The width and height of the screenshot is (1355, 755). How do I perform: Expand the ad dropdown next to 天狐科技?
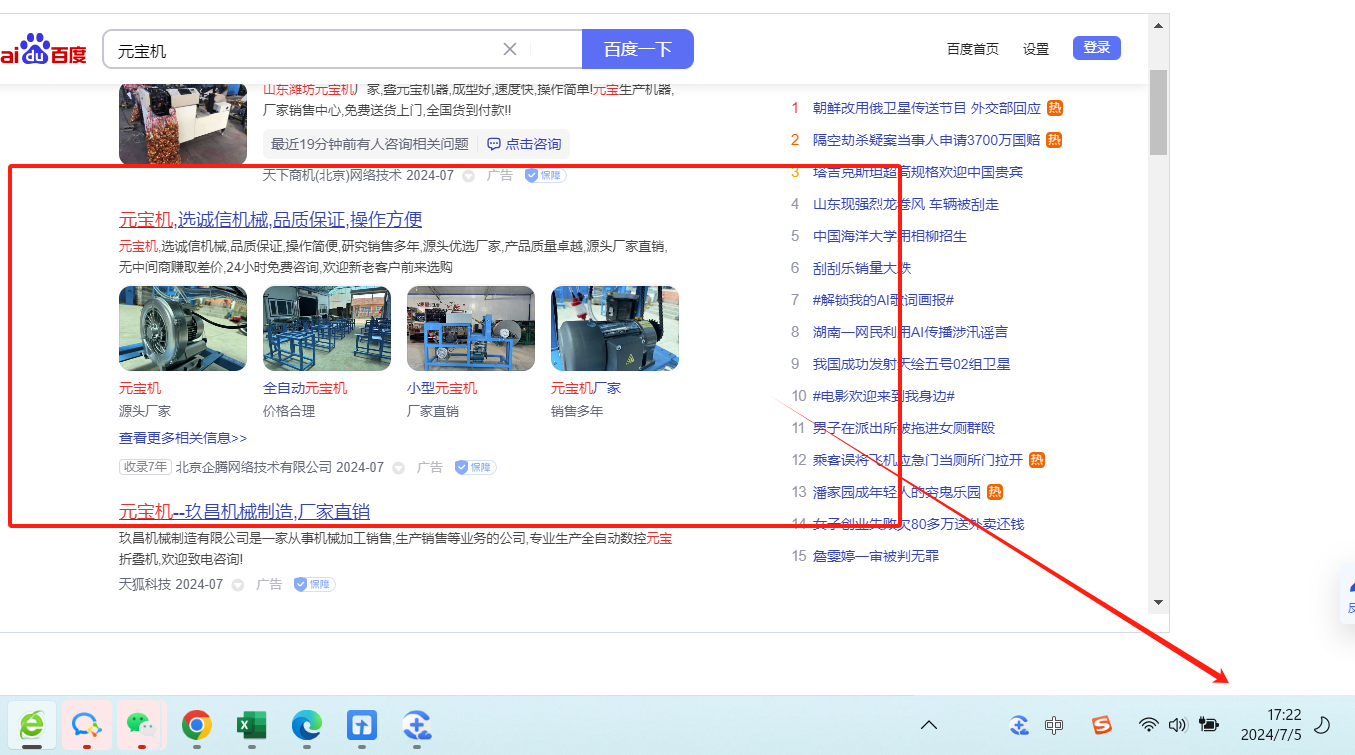(x=238, y=584)
